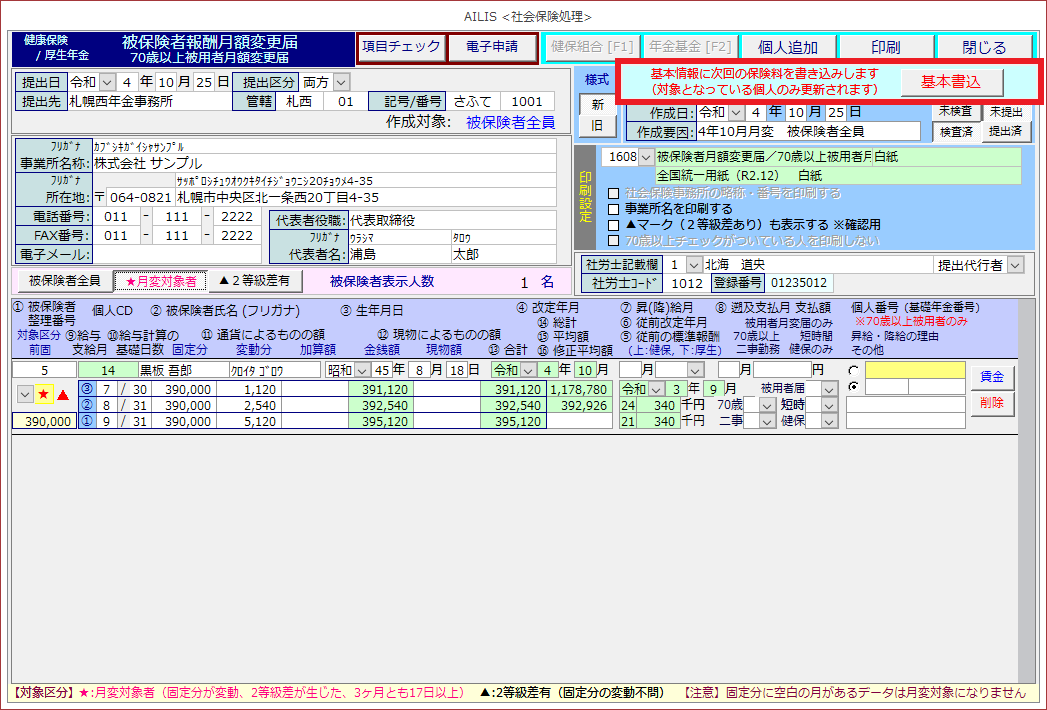Screen dimensions: 1047x710
Task: Check the ▲マークも表示する option
Action: [615, 225]
